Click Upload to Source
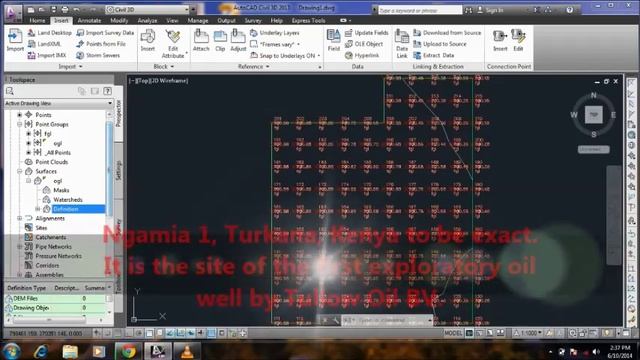 tap(440, 44)
